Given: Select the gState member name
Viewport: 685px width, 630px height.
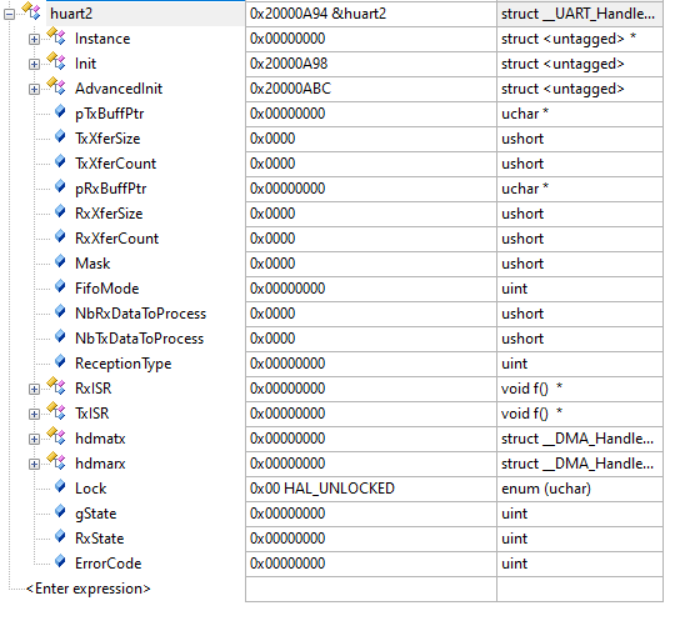Looking at the screenshot, I should coord(96,514).
